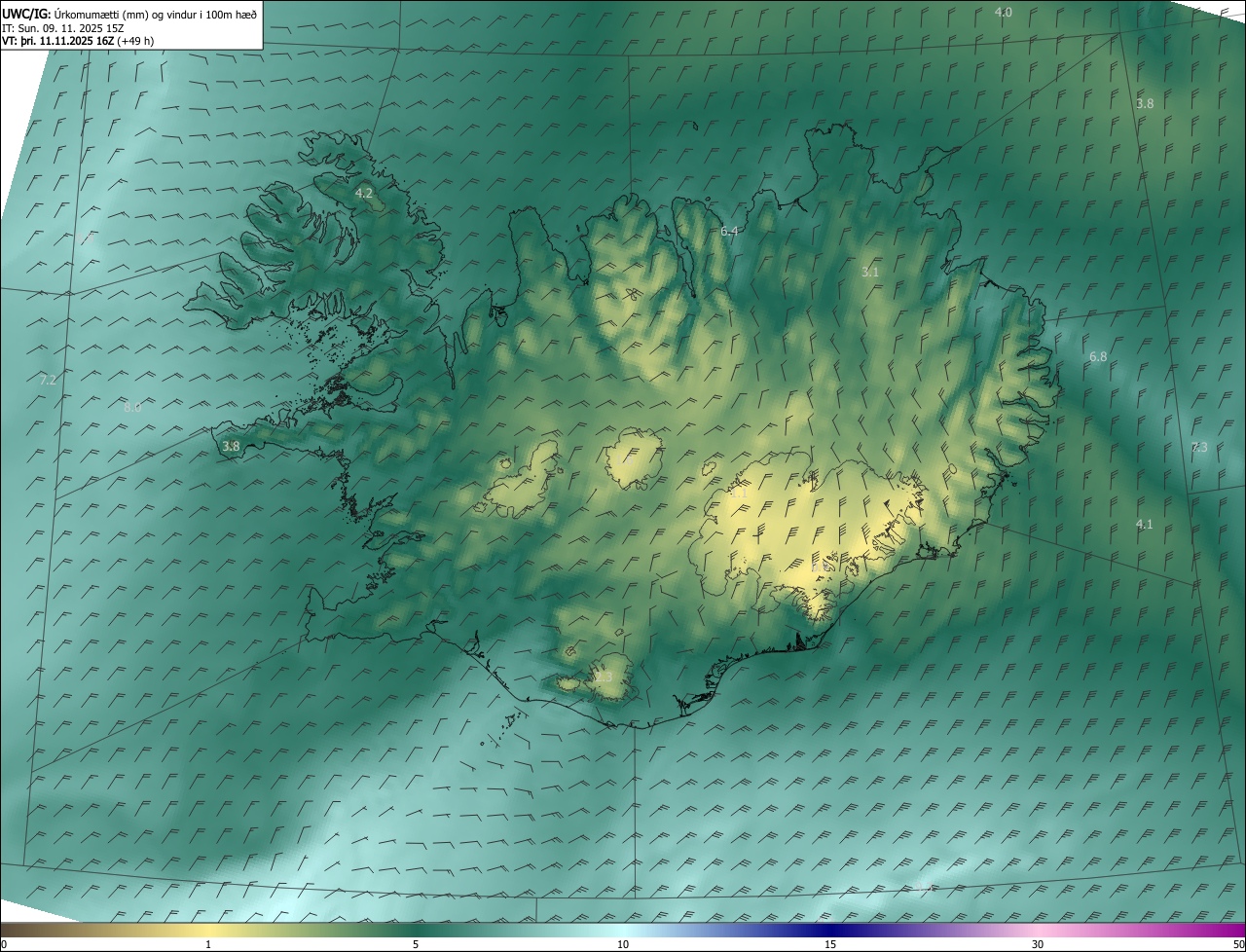The image size is (1246, 952).
Task: Click the 50 tick on the color scale
Action: [1238, 944]
